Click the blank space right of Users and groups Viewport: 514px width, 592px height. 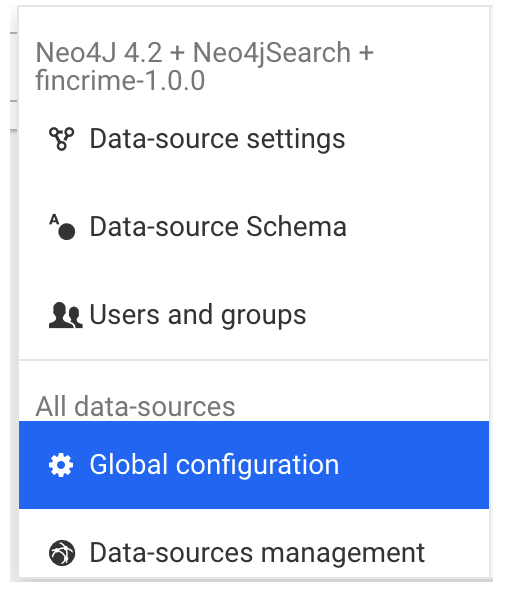pos(397,315)
